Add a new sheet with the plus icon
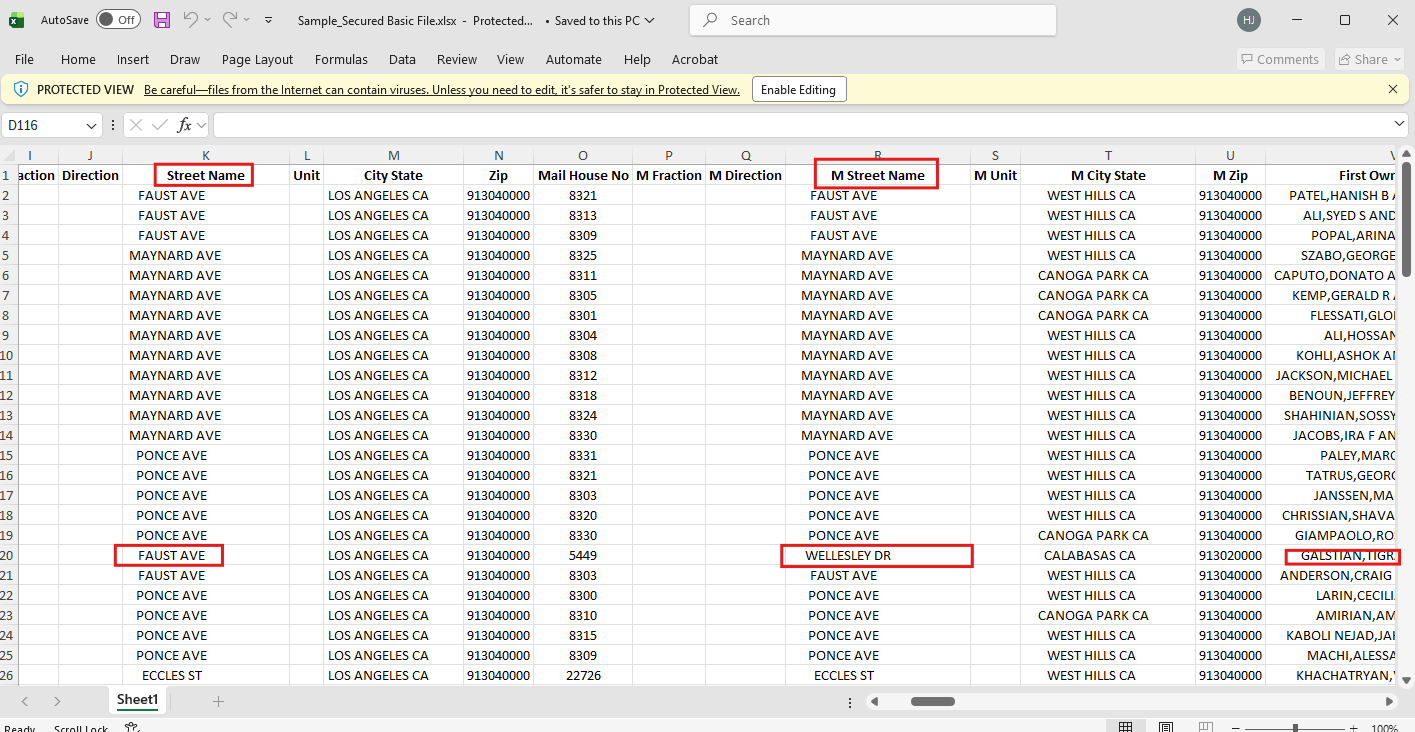 pos(218,701)
